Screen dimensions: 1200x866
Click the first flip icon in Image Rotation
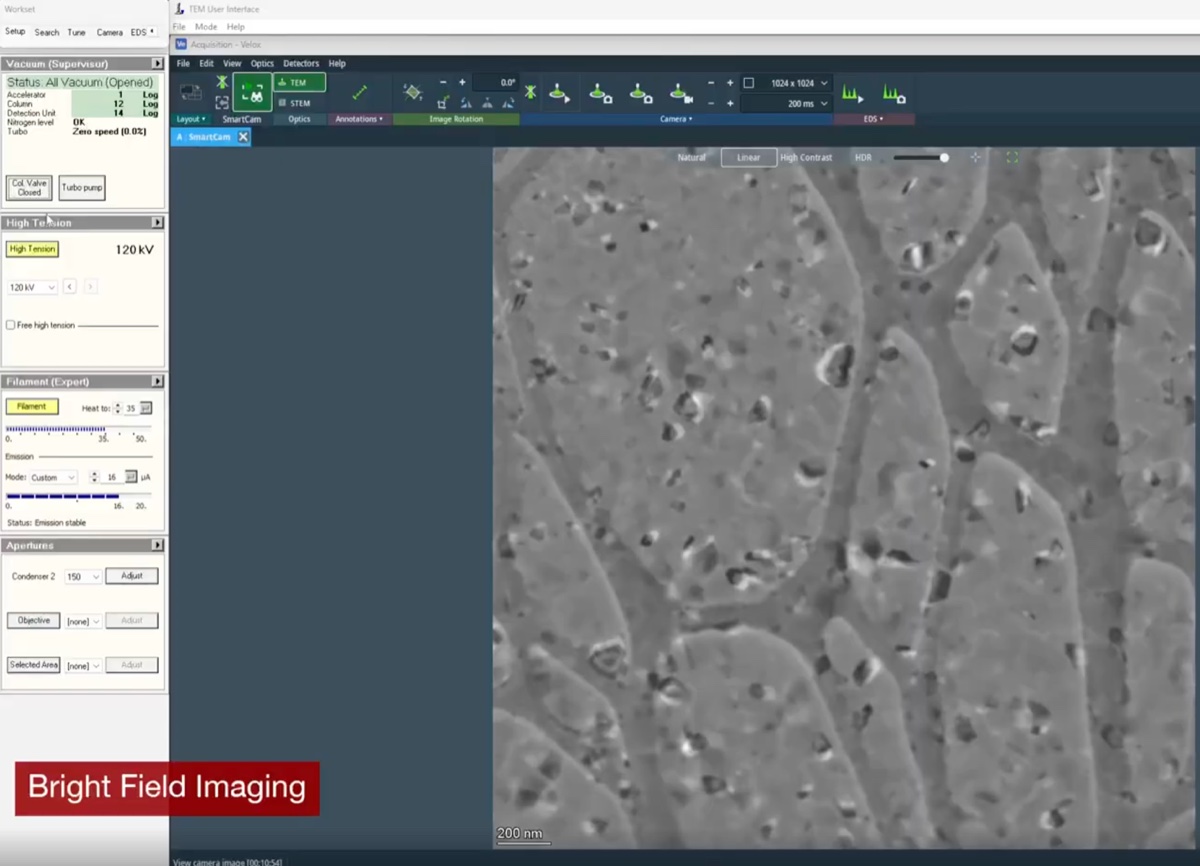[x=466, y=102]
